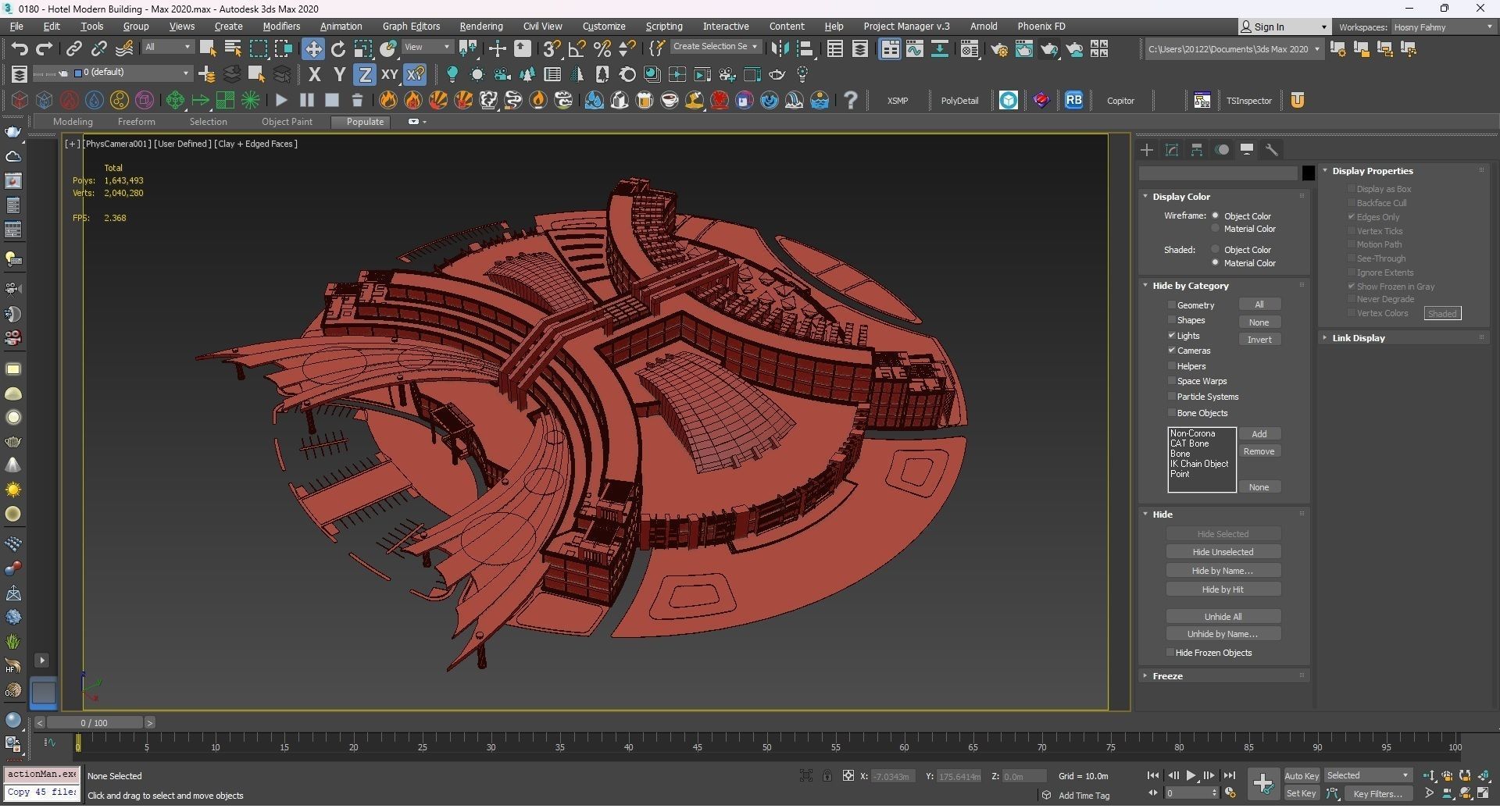1500x812 pixels.
Task: Switch to the Freeform ribbon tab
Action: point(136,122)
